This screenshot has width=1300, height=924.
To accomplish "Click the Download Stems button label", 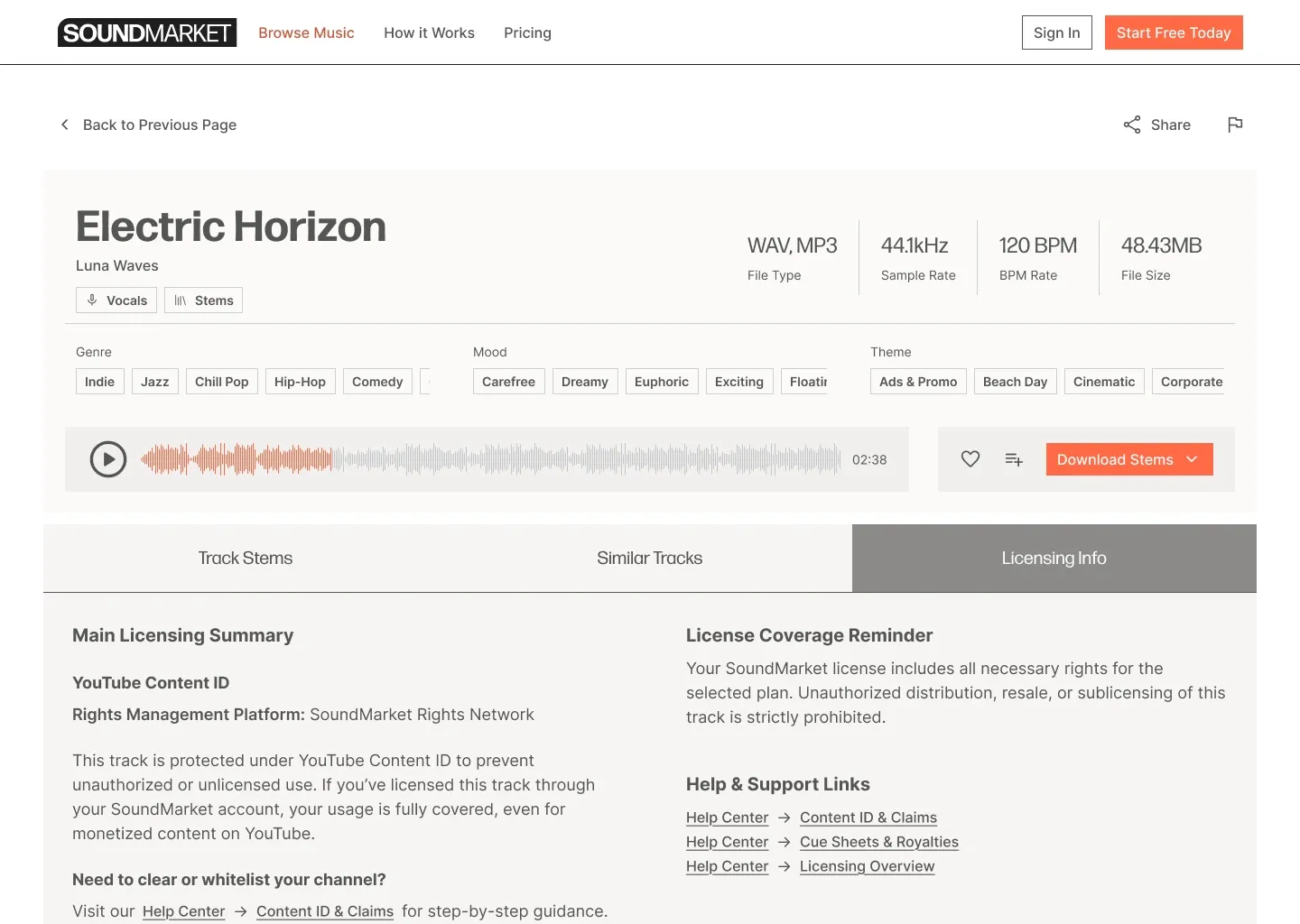I will [x=1115, y=459].
